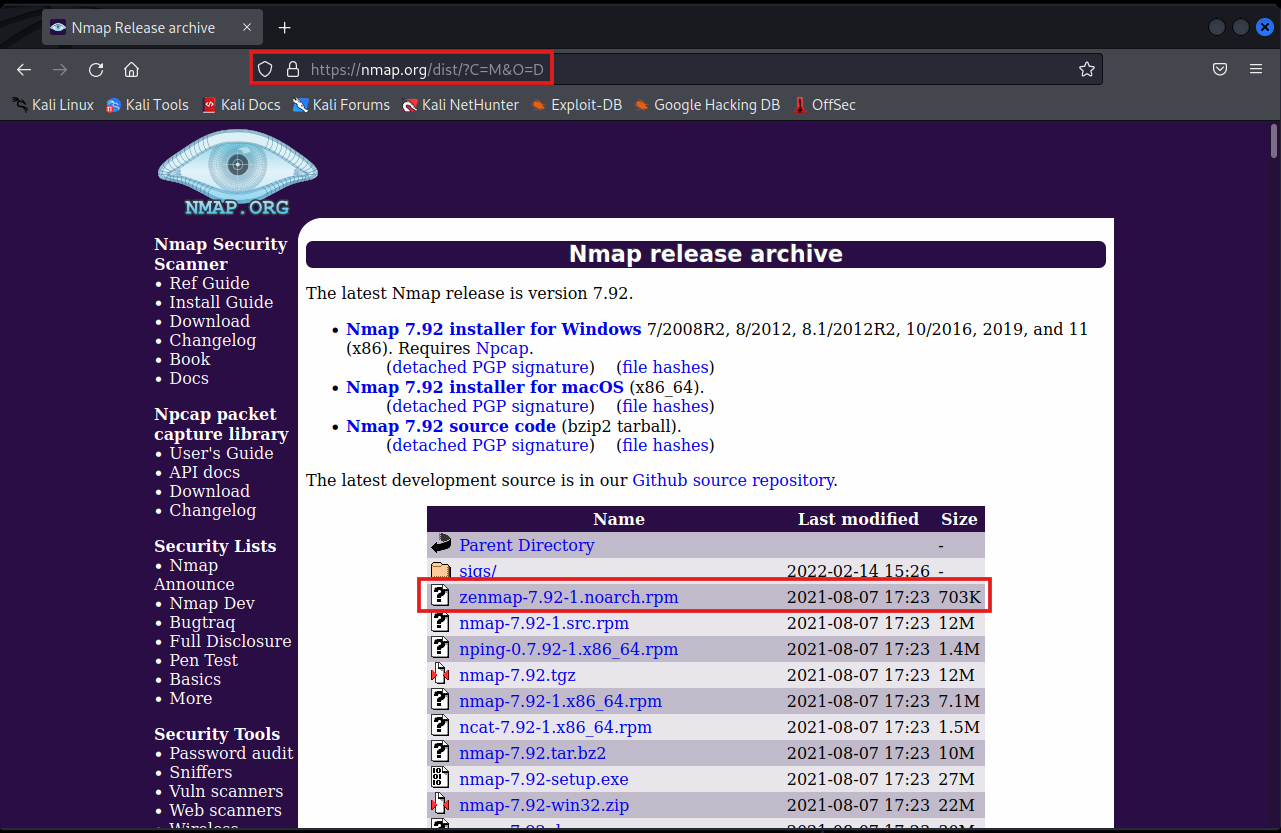Download zenmap-7.92-1.noarch.rpm
The image size is (1281, 833).
(569, 597)
